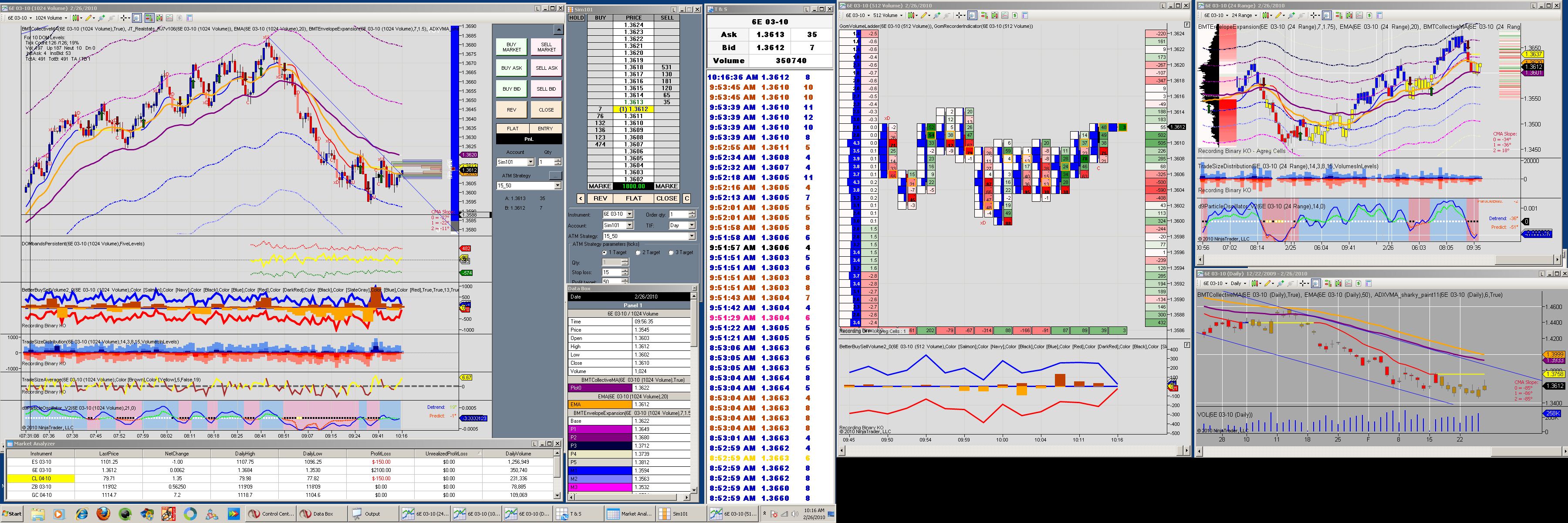Image resolution: width=1568 pixels, height=523 pixels.
Task: Click the Data Box vertical scrollbar
Action: pyautogui.click(x=695, y=393)
